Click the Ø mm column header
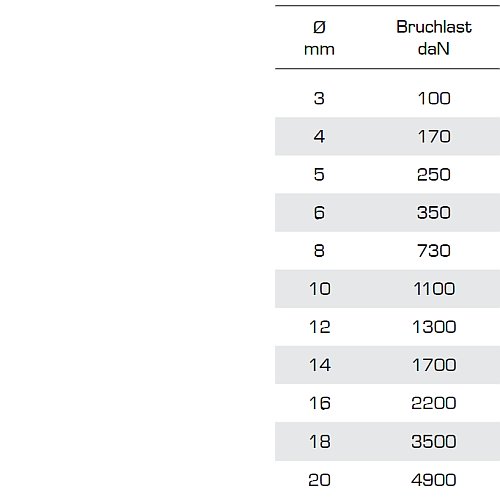This screenshot has height=500, width=500. click(x=319, y=38)
